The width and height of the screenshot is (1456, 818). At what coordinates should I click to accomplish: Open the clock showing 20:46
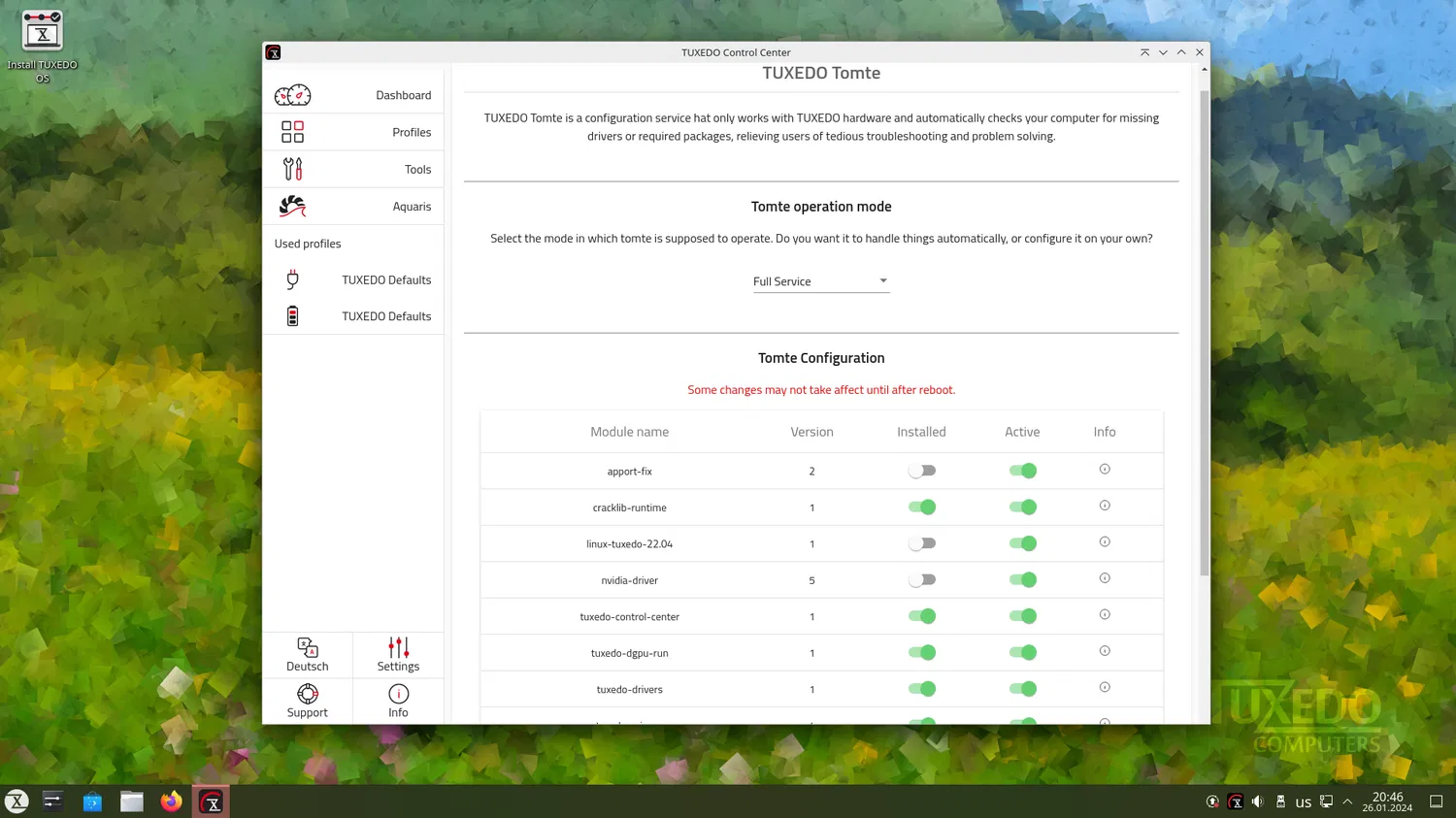pyautogui.click(x=1387, y=802)
